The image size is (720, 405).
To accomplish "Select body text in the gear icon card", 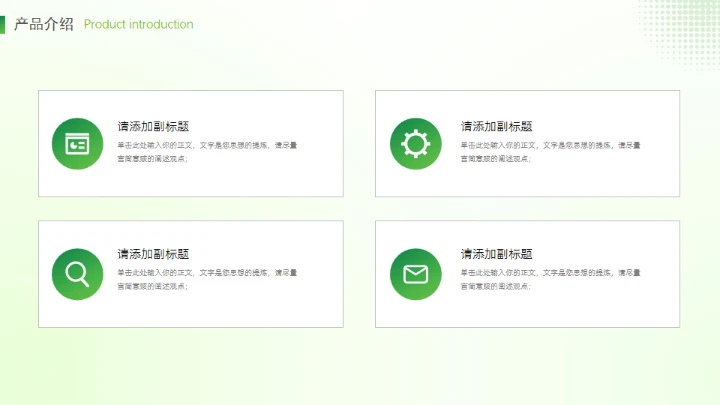I will (x=551, y=152).
